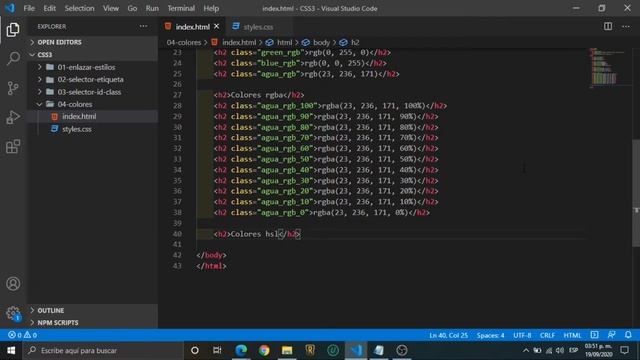Open the Terminal menu
Image resolution: width=640 pixels, height=360 pixels.
click(x=181, y=8)
